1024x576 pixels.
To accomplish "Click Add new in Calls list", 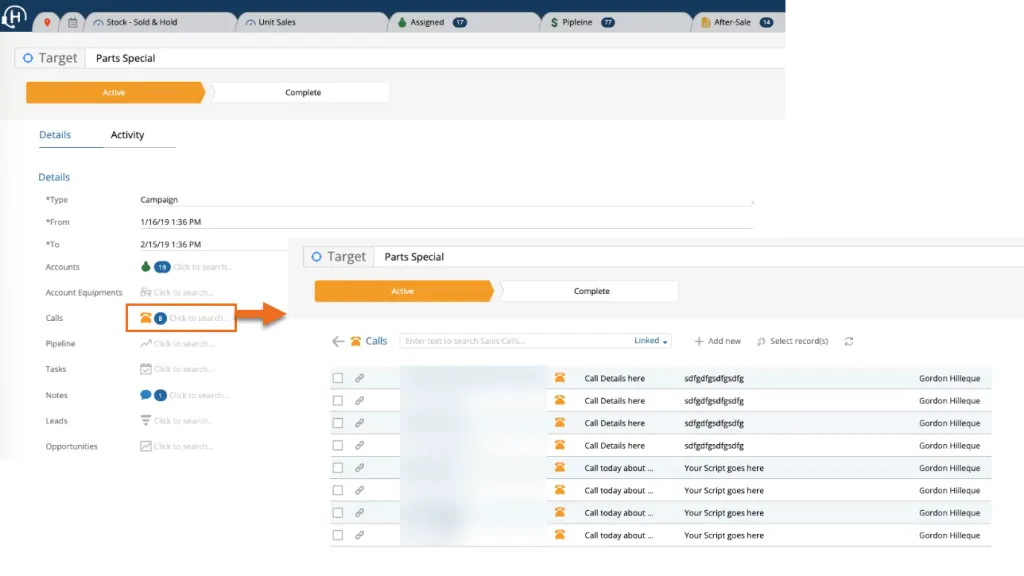I will (x=718, y=341).
